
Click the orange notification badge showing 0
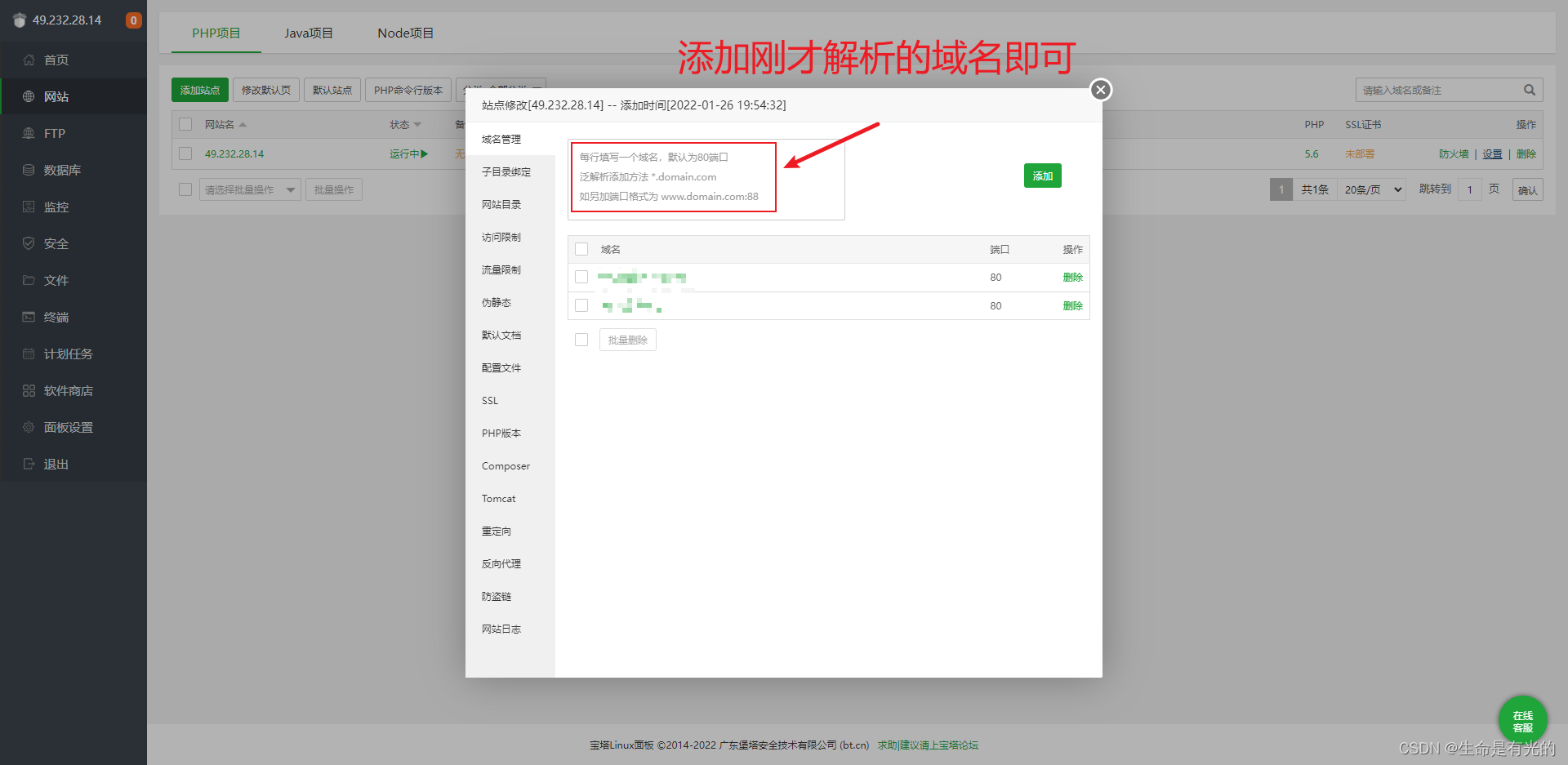[134, 20]
